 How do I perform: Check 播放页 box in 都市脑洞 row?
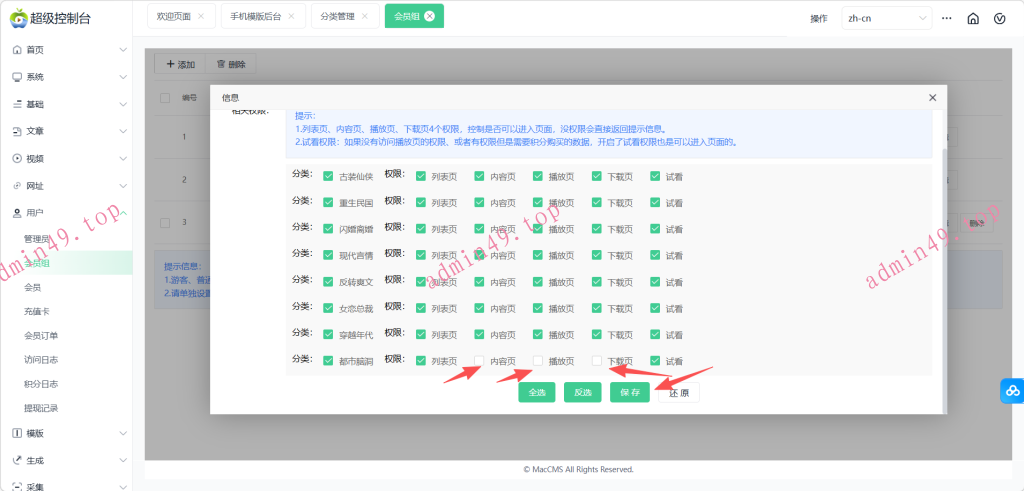click(538, 361)
